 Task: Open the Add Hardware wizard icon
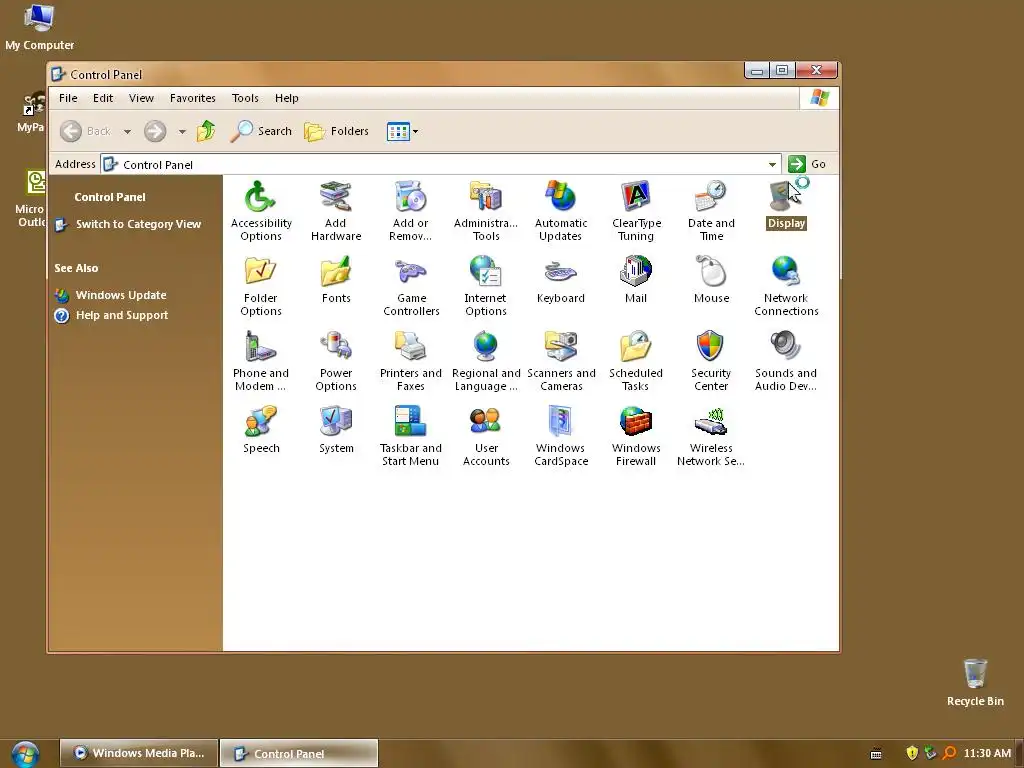336,210
